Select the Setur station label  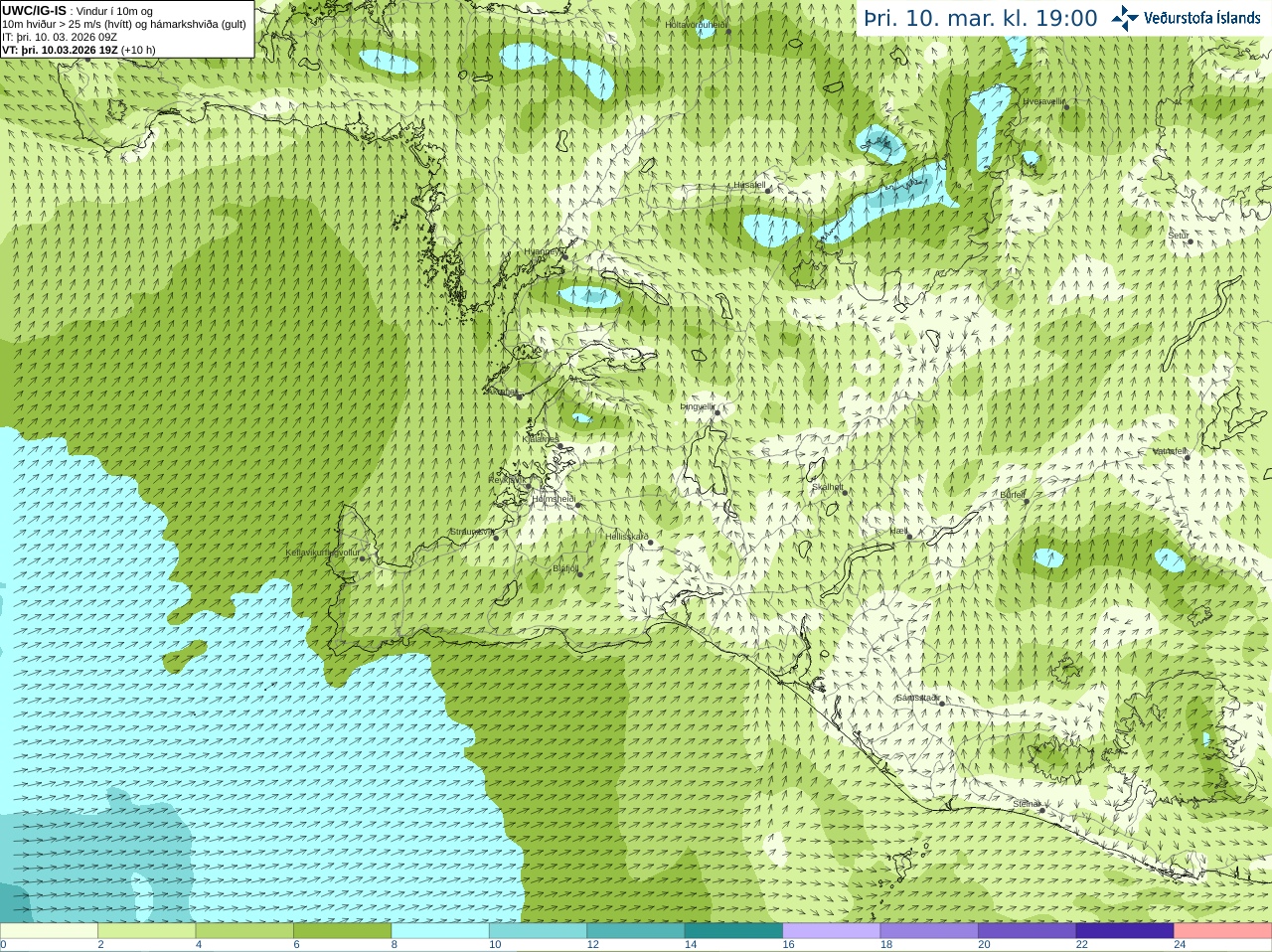tap(1178, 236)
